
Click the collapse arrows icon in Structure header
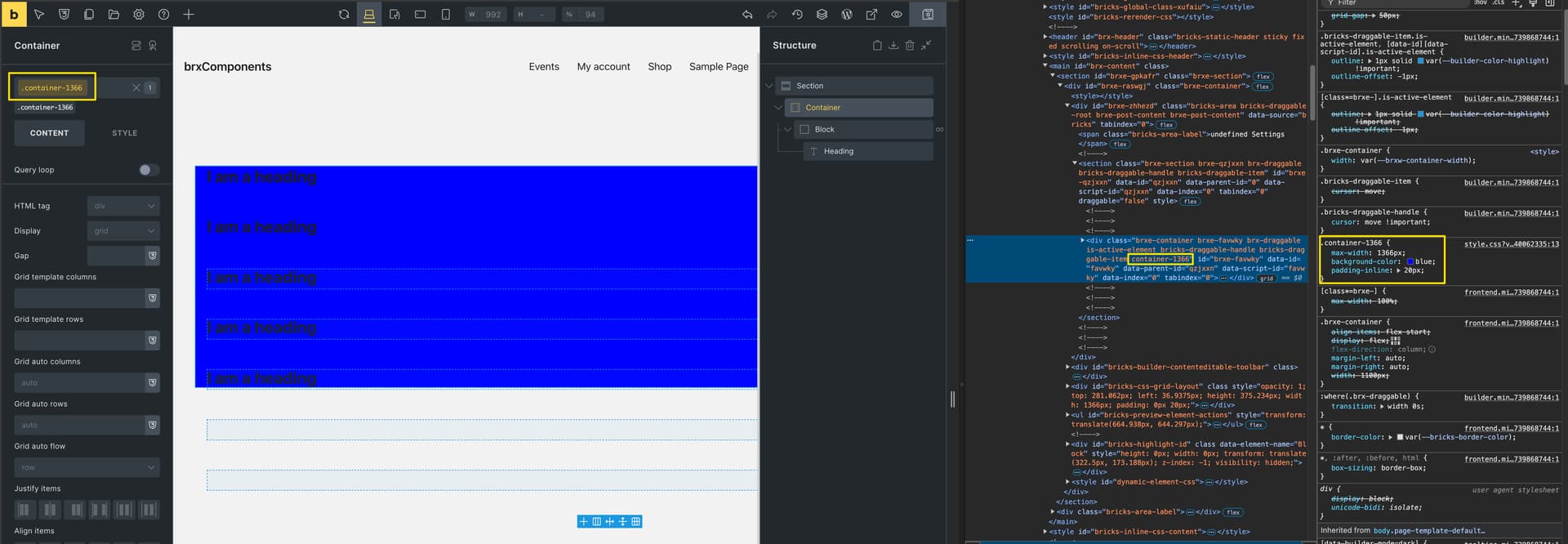(926, 46)
